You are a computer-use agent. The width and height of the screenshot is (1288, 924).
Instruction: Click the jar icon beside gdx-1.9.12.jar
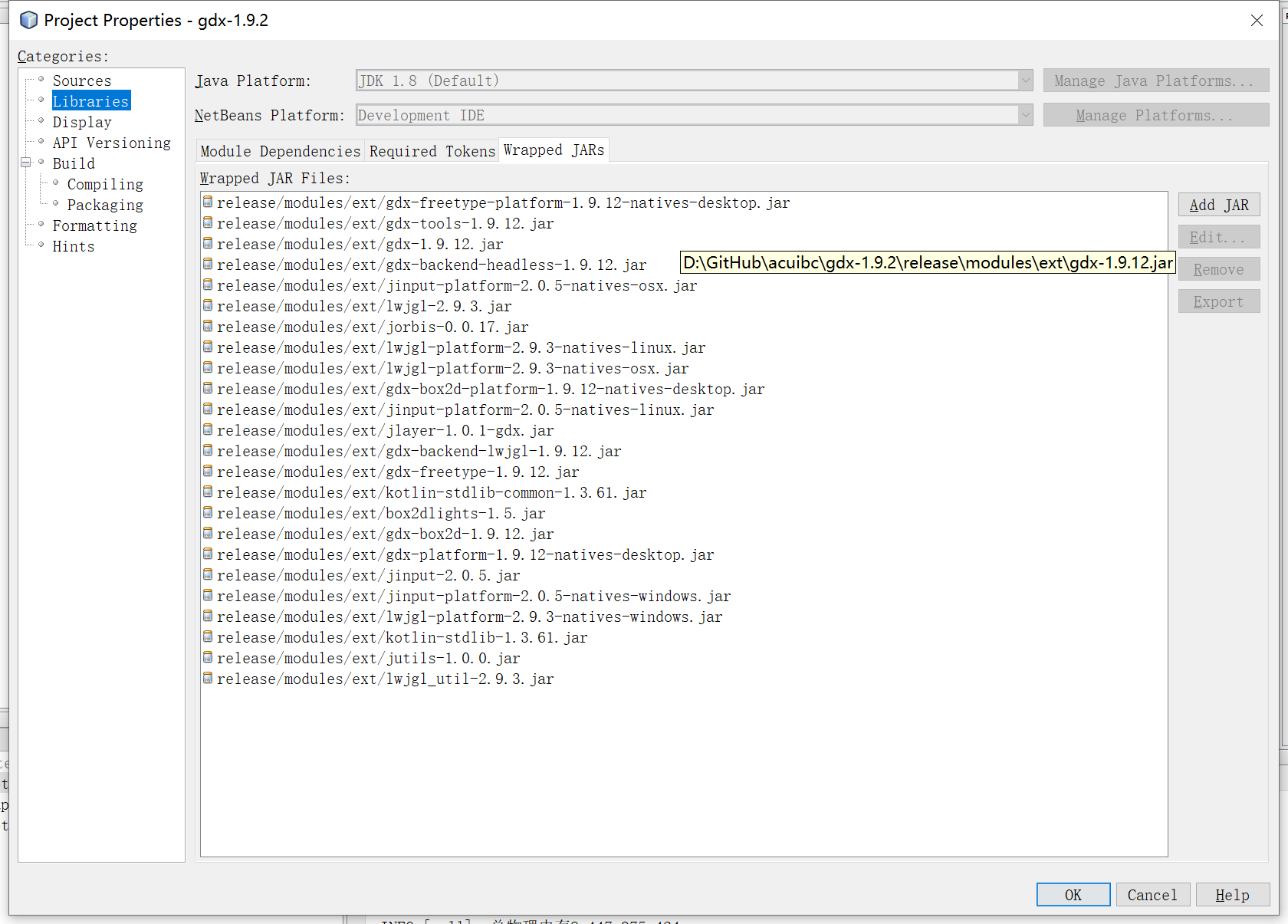[x=208, y=243]
